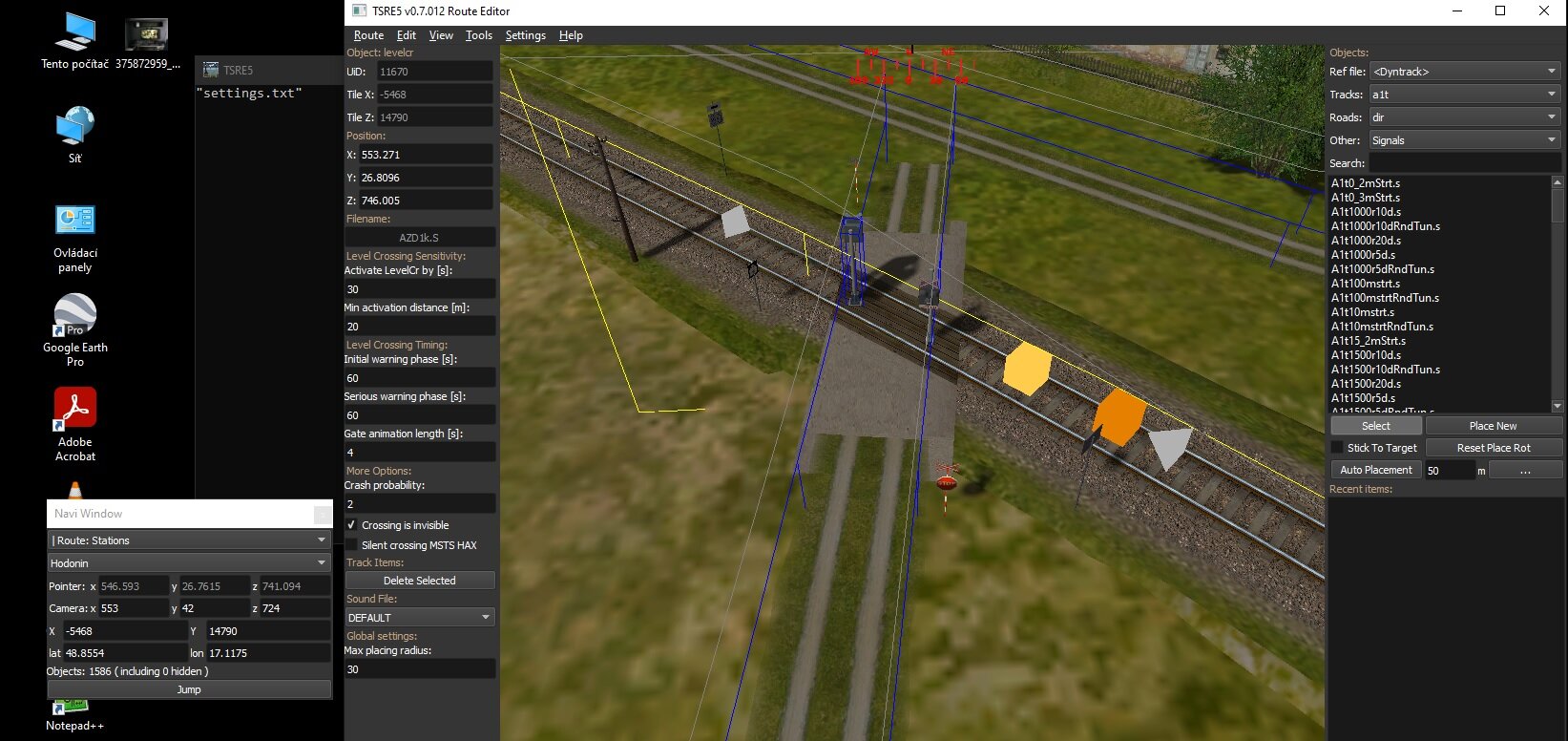This screenshot has width=1568, height=741.
Task: Toggle the Crossing is invisible checkbox
Action: 351,525
